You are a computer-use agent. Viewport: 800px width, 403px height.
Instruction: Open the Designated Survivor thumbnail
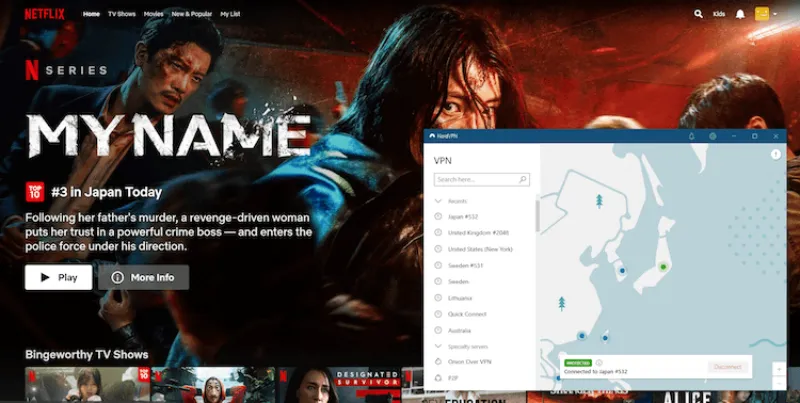[338, 384]
